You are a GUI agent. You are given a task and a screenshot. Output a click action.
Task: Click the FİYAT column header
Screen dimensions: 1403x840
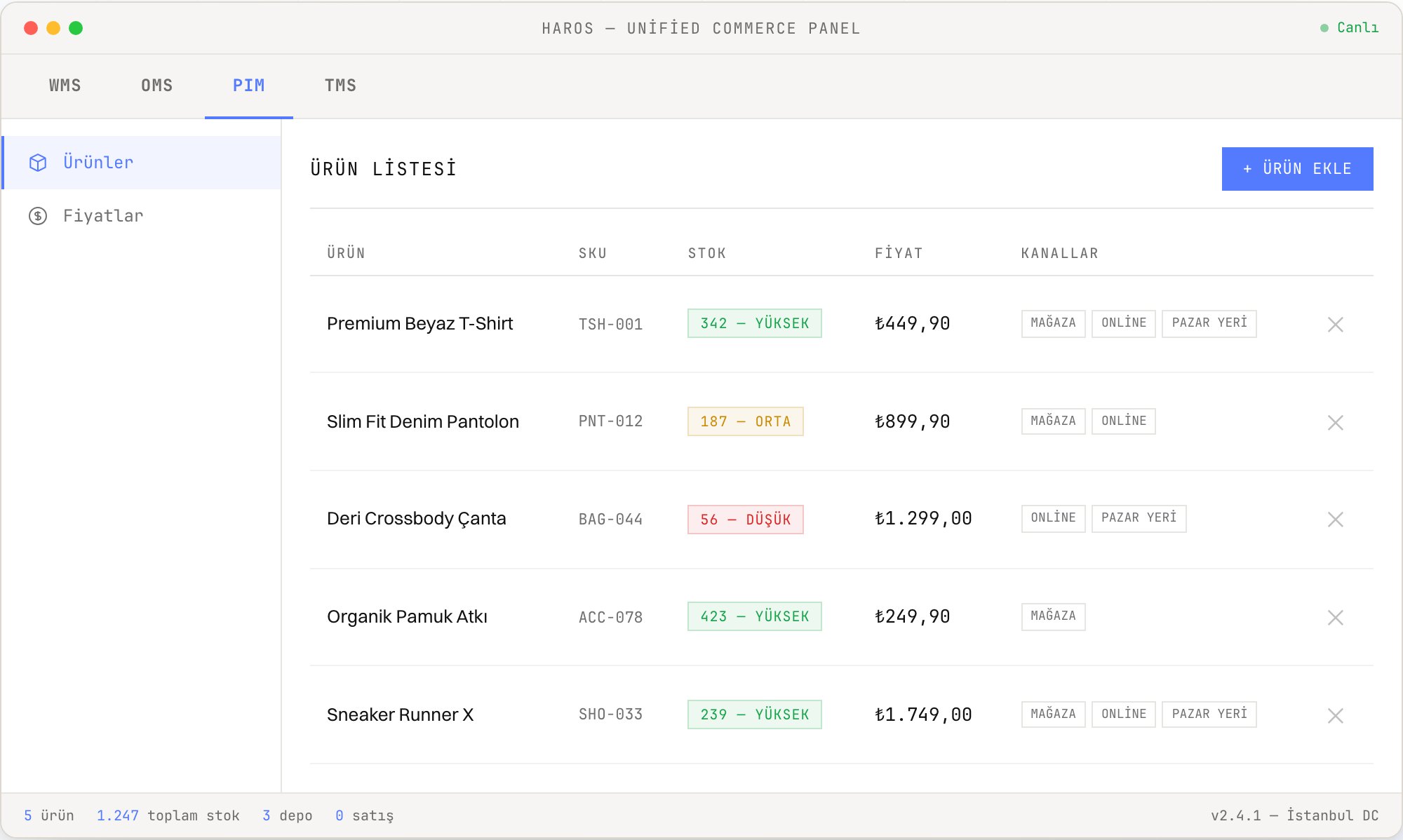(x=899, y=253)
